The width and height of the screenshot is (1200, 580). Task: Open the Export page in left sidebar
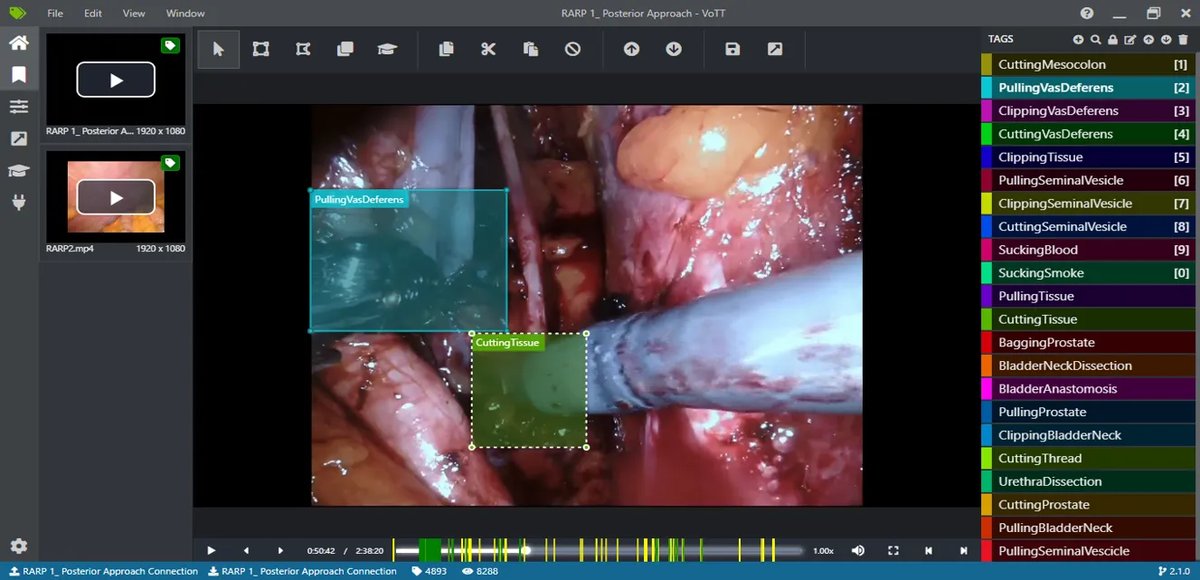point(18,139)
